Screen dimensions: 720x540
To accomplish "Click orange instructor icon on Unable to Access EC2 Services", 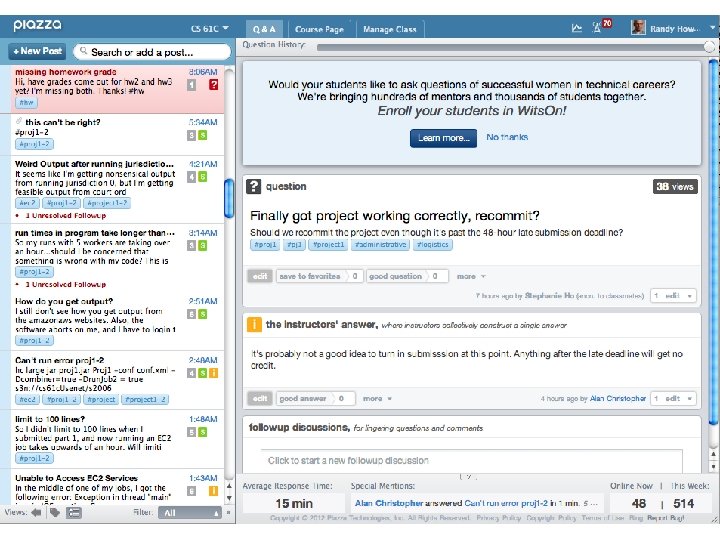I will (214, 491).
